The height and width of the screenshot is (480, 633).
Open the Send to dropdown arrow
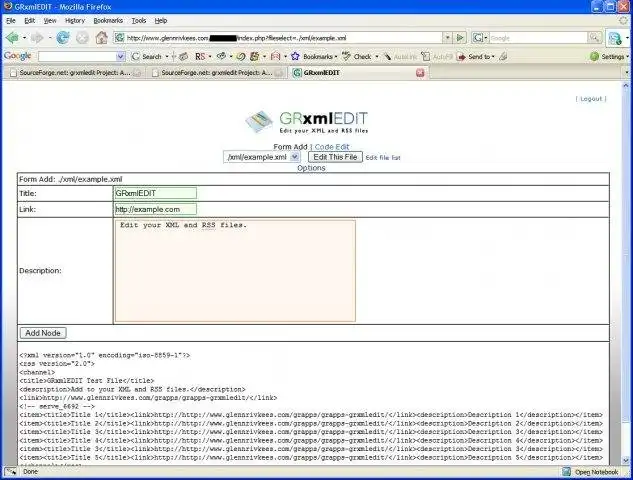pyautogui.click(x=493, y=57)
